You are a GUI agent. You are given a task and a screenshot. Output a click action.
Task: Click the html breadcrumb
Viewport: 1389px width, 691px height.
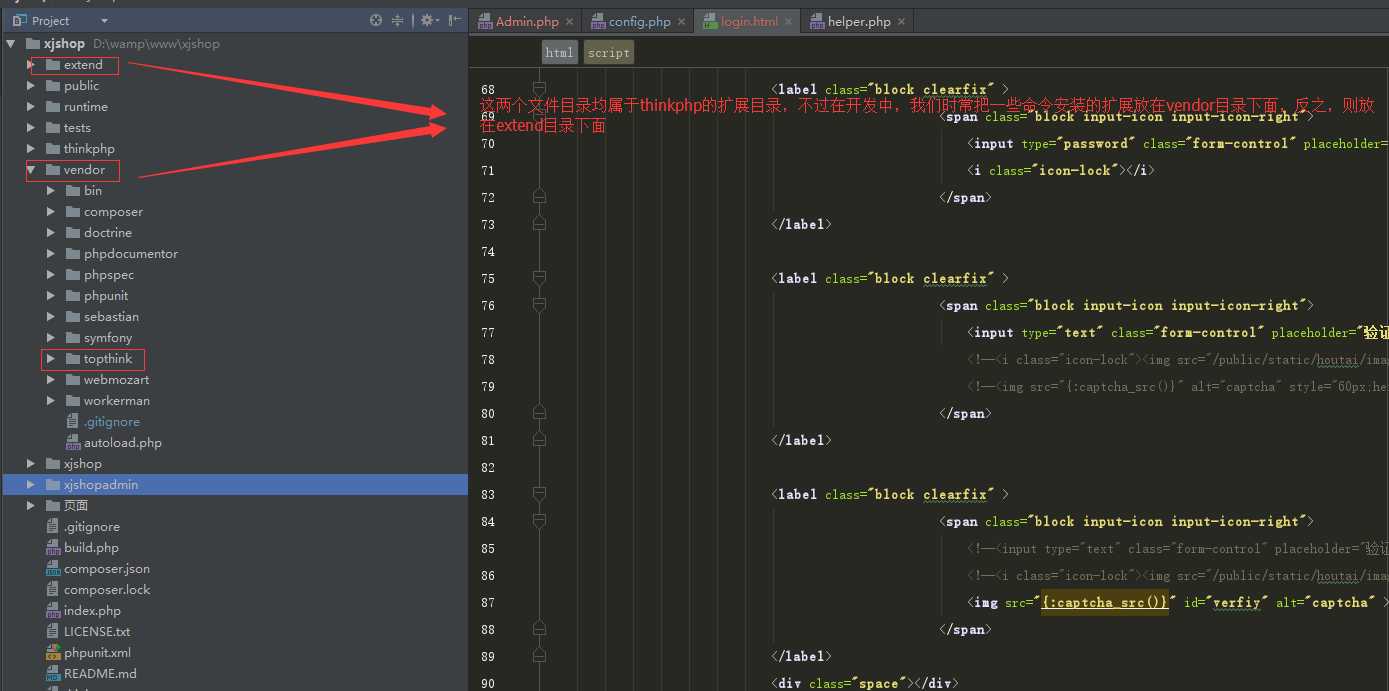[559, 53]
